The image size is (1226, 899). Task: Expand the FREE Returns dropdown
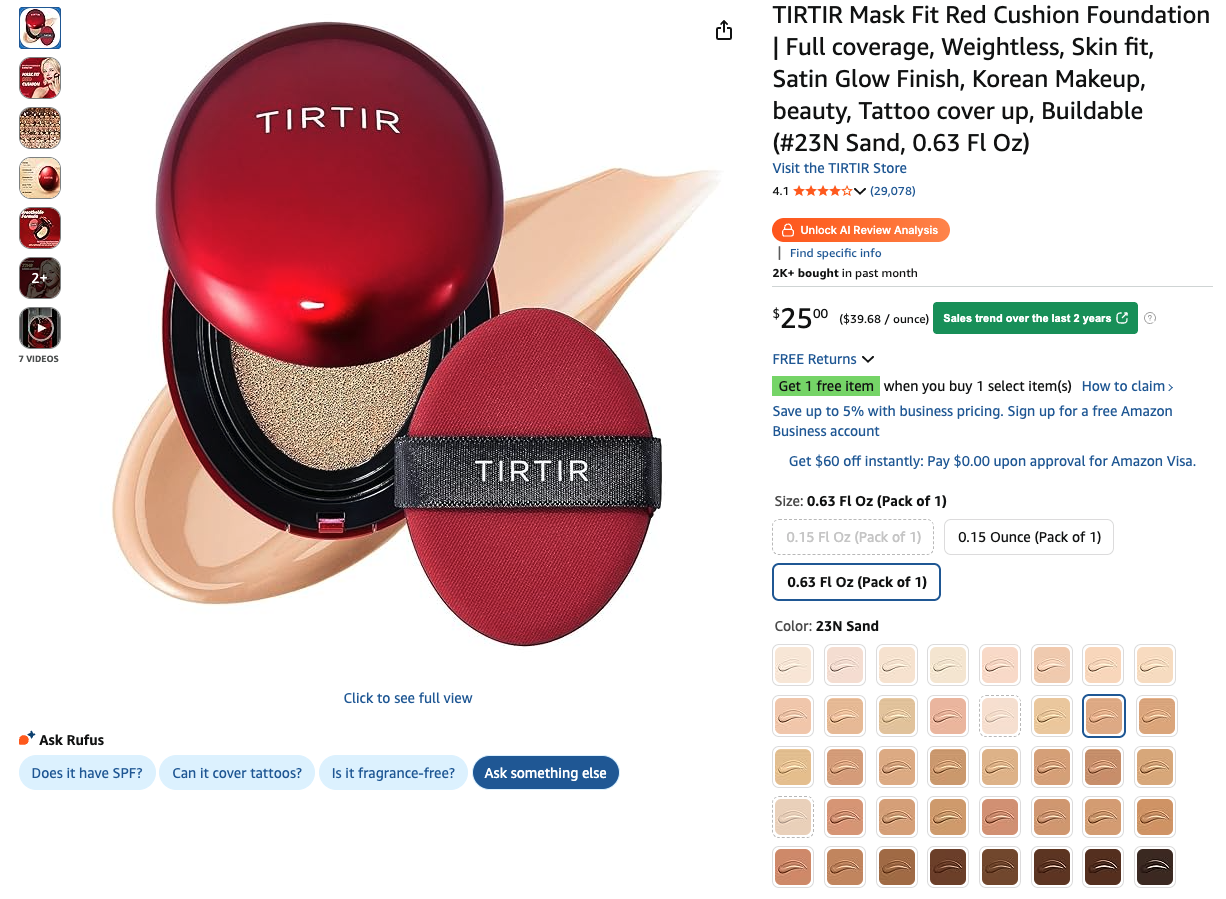[x=824, y=359]
